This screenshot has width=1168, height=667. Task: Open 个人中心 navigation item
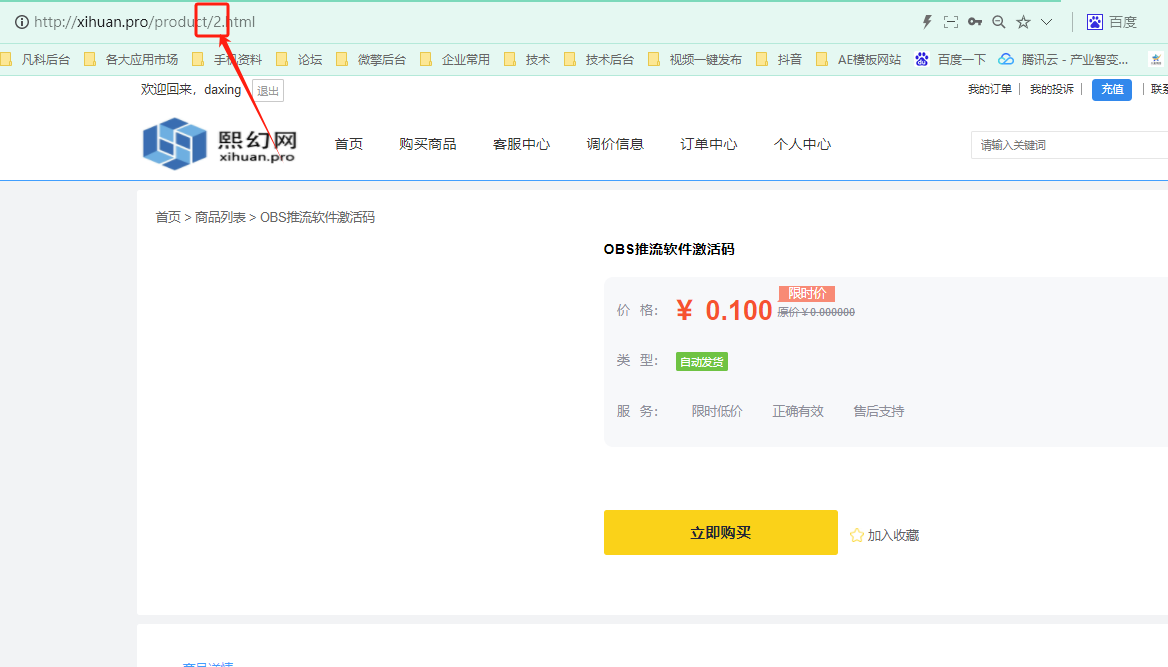(802, 144)
